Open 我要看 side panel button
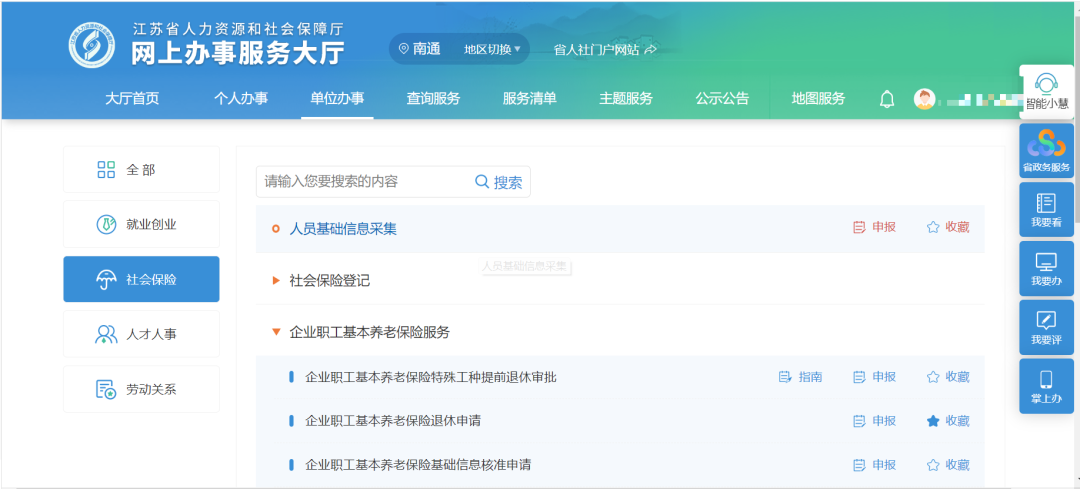Screen dimensions: 1080x489 1046,209
